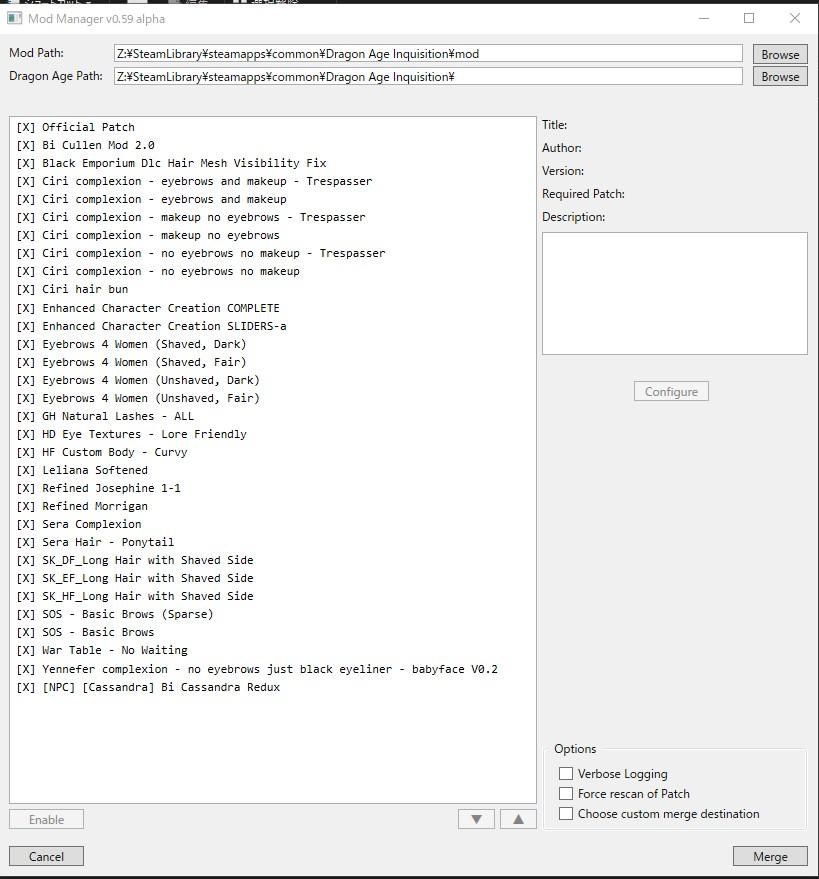The height and width of the screenshot is (879, 819).
Task: Select Ciri complexion - no eyebrows no makeup
Action: pos(158,271)
